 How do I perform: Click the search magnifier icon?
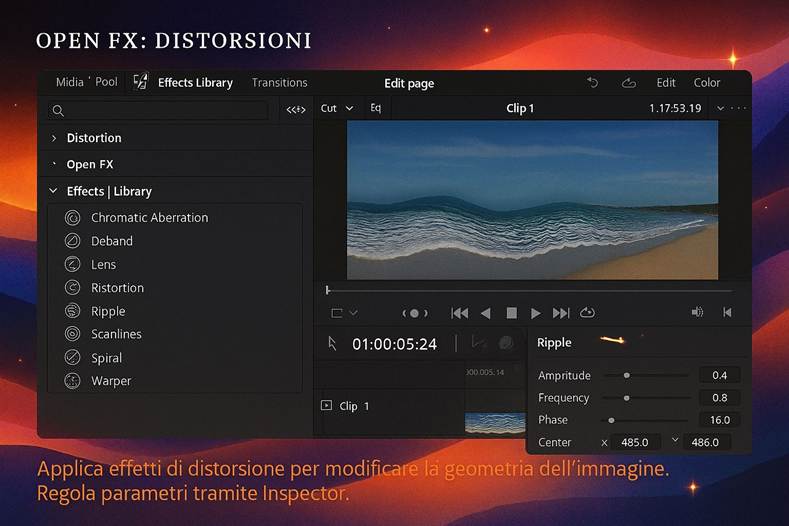(x=58, y=111)
